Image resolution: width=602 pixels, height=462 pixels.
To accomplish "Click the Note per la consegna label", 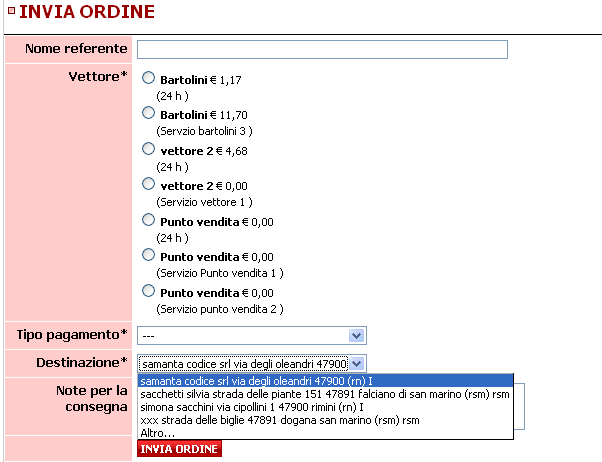I will (x=92, y=399).
